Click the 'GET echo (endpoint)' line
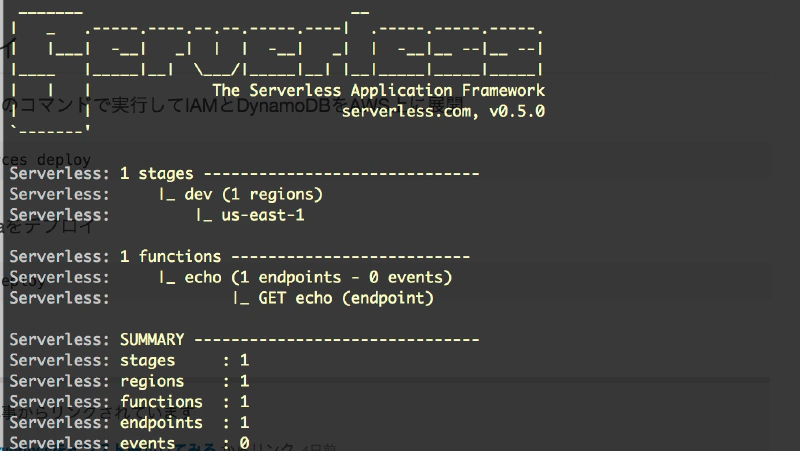 pyautogui.click(x=333, y=298)
